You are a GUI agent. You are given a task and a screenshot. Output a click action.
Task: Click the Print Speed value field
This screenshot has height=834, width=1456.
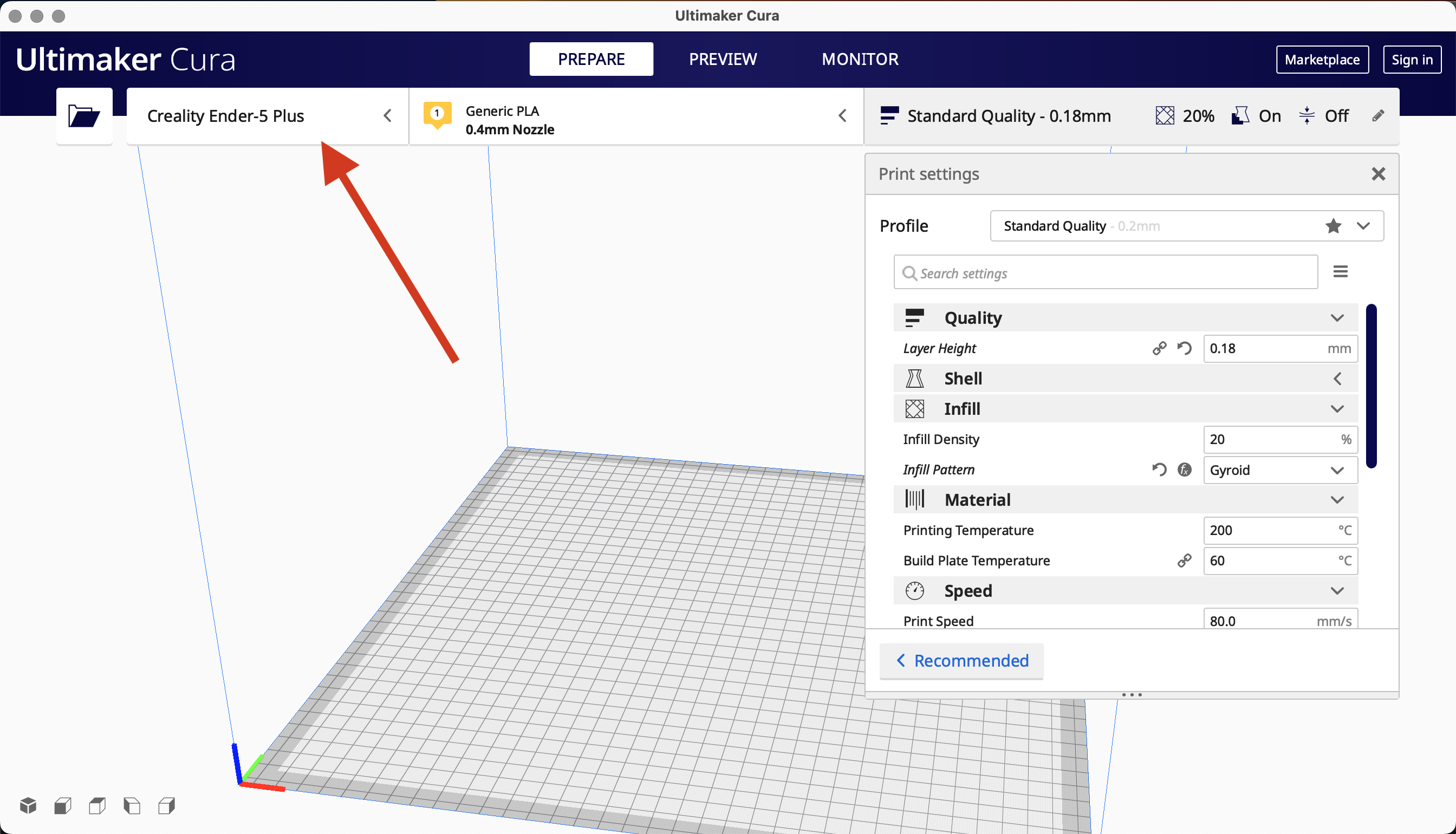point(1280,619)
